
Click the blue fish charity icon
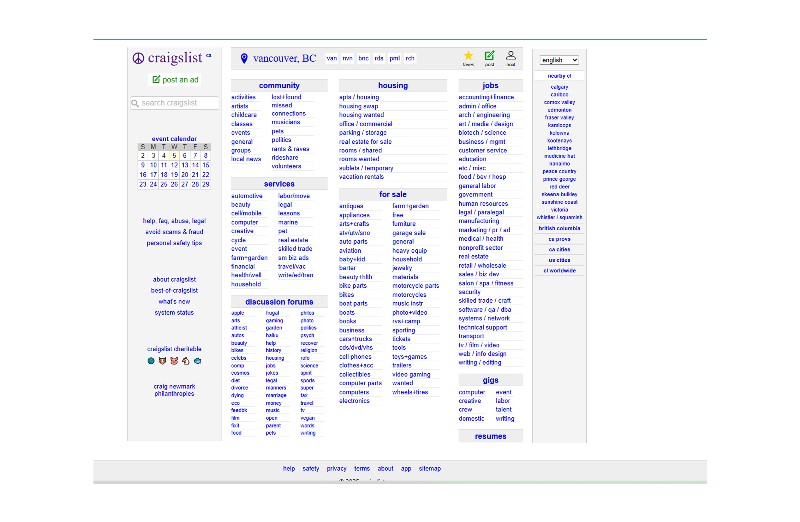click(x=197, y=361)
